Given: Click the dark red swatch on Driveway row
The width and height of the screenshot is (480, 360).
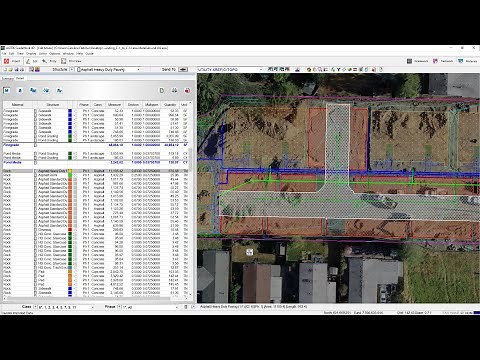Looking at the screenshot, I should pyautogui.click(x=70, y=230).
